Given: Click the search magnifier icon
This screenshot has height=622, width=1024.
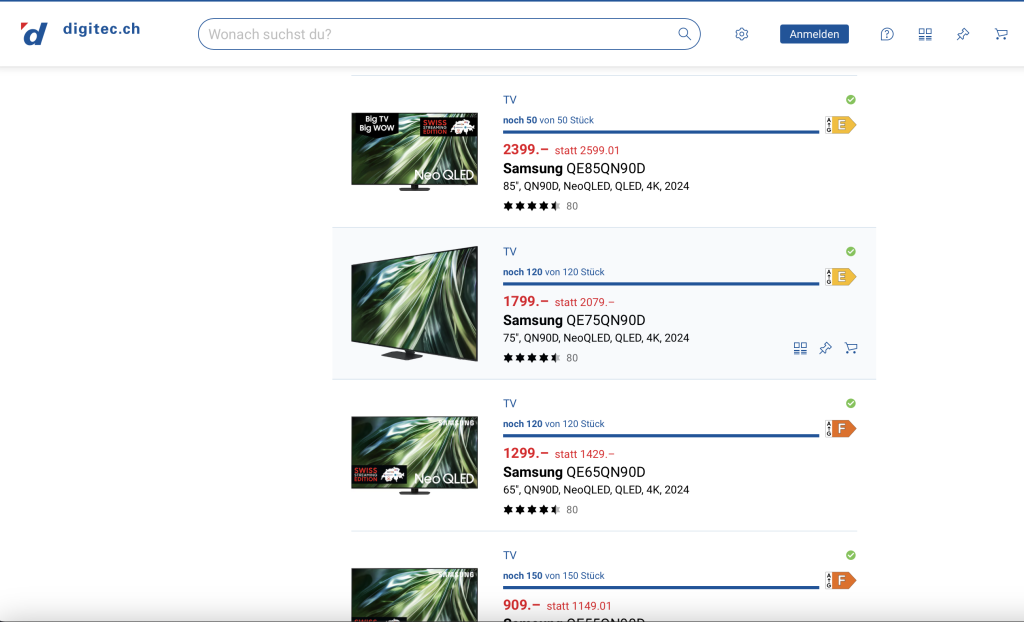Looking at the screenshot, I should tap(685, 34).
